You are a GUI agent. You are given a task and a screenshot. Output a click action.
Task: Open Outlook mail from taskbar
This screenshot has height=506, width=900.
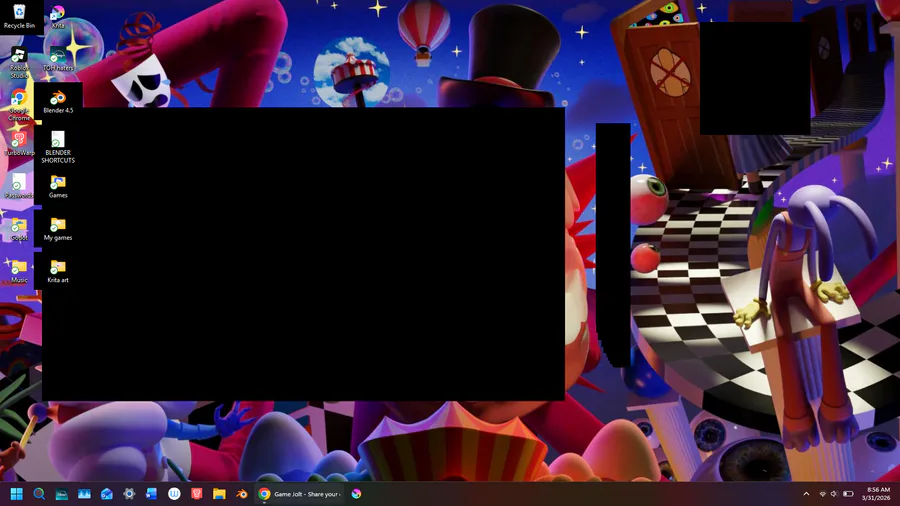coord(107,494)
